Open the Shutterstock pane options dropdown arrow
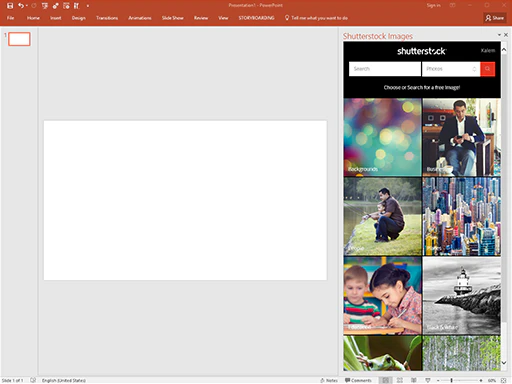 499,35
